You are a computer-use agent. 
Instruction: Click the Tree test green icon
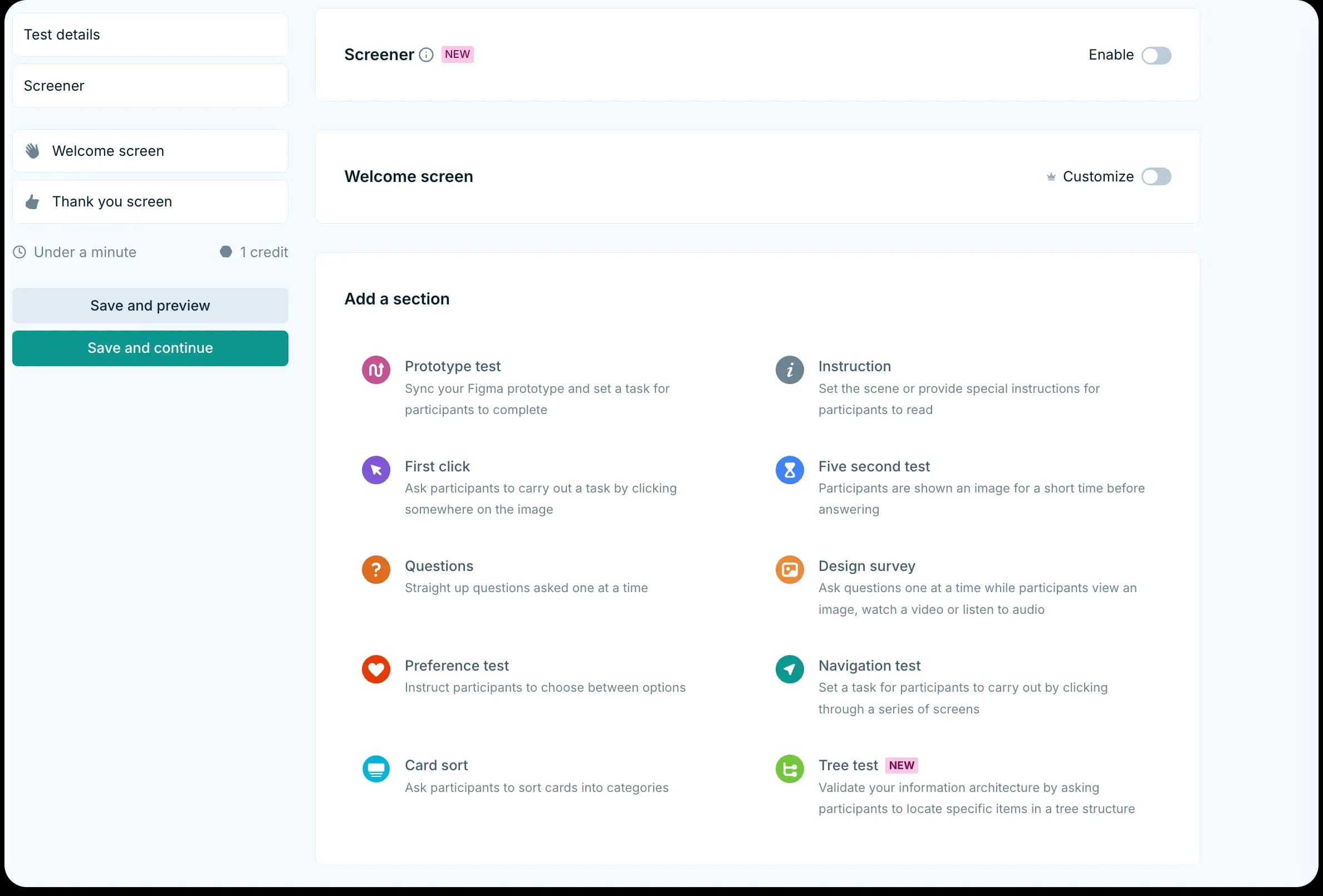point(789,769)
